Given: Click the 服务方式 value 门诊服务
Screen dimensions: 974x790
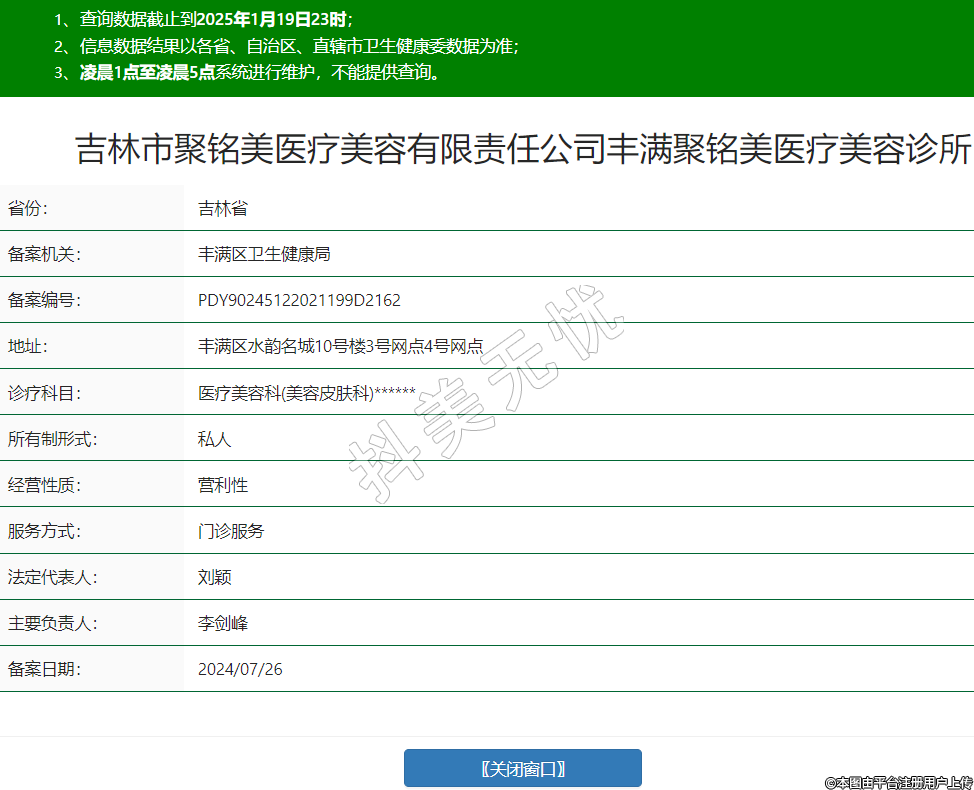Looking at the screenshot, I should (x=231, y=531).
